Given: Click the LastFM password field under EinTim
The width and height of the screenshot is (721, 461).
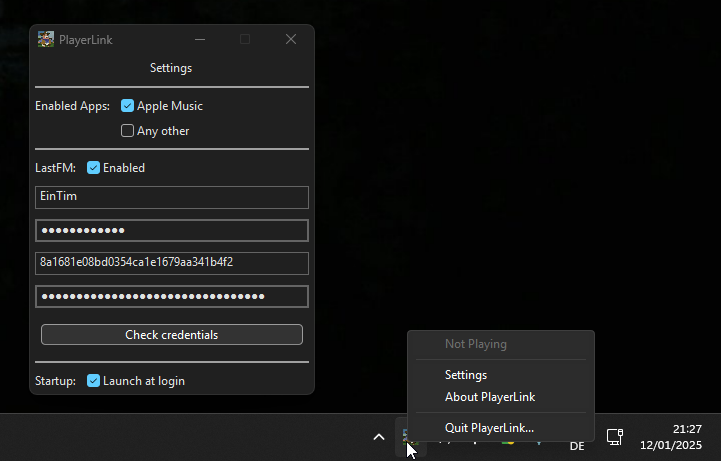Looking at the screenshot, I should [172, 230].
